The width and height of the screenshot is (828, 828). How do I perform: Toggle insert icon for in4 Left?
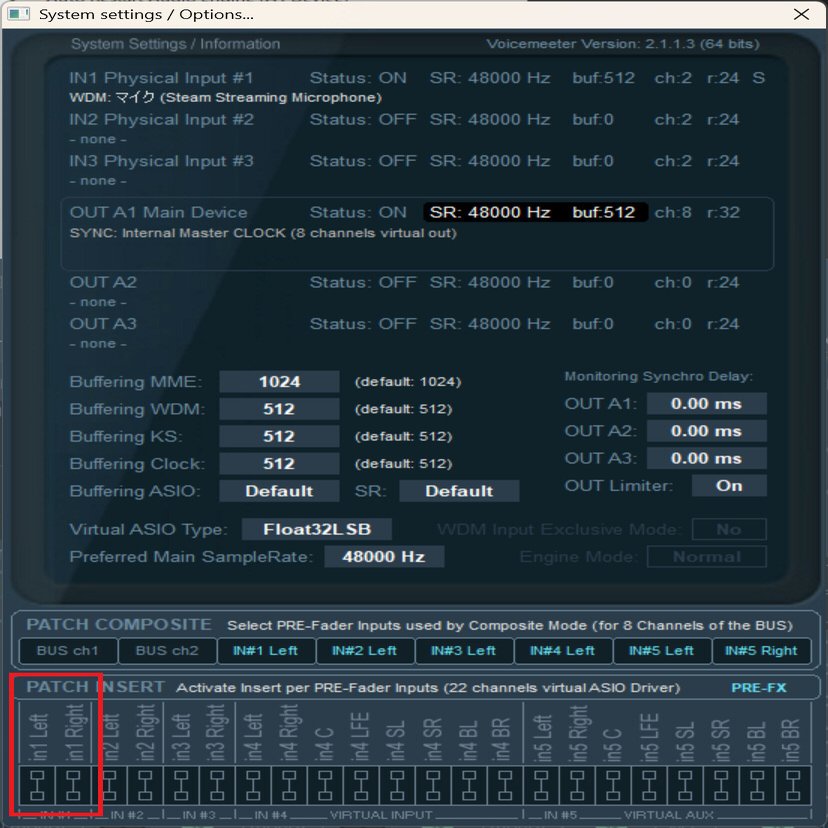pos(253,785)
